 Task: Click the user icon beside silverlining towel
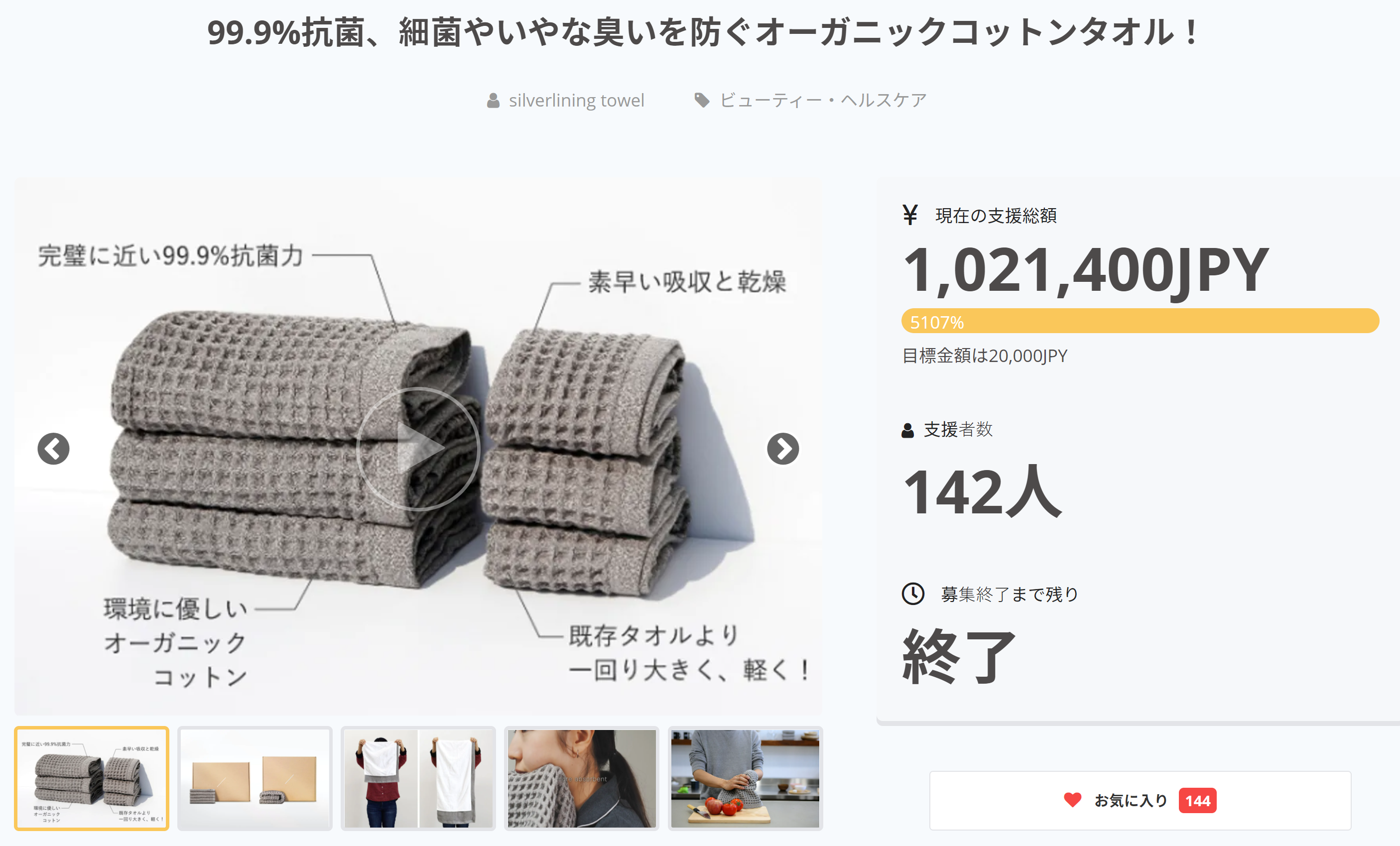(x=493, y=101)
